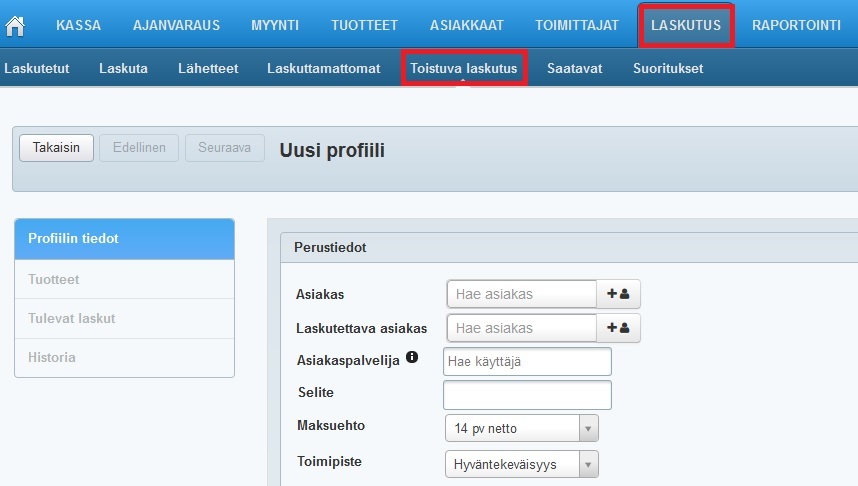The image size is (858, 486).
Task: Click into the Asiakaspalvelija user field
Action: pos(527,361)
